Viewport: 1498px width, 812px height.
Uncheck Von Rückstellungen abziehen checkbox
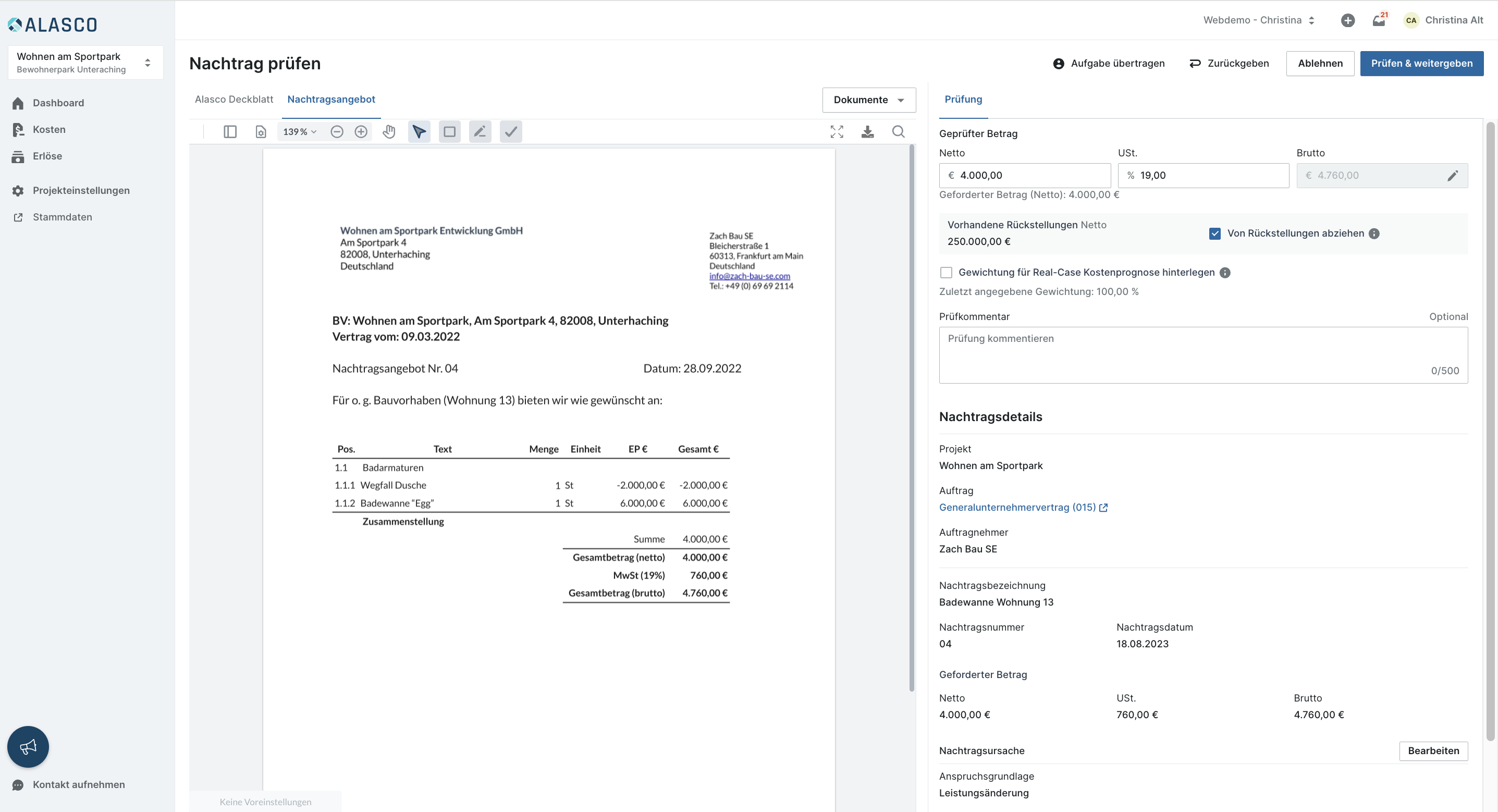1214,233
